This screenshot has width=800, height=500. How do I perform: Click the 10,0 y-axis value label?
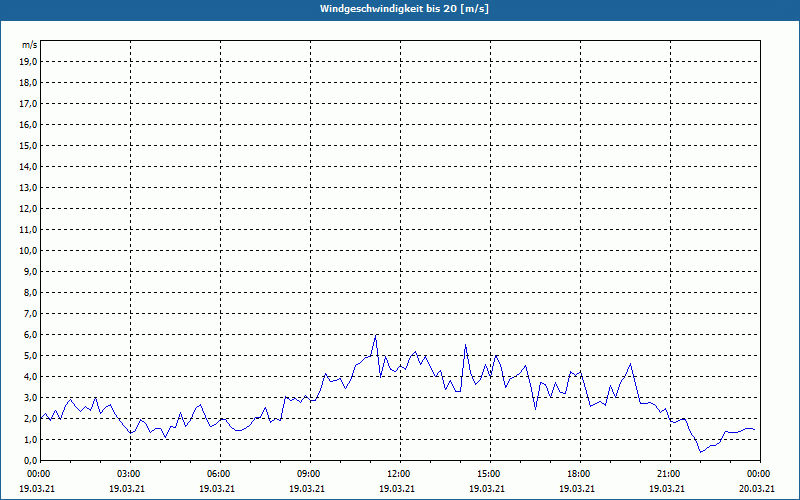[29, 250]
